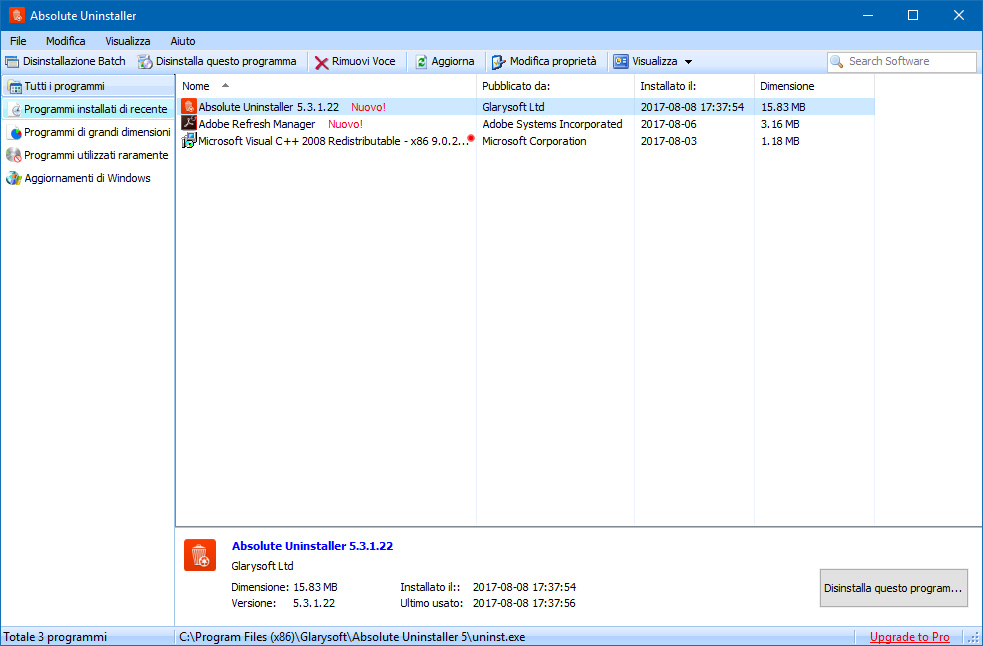Open the Aiuto menu
The height and width of the screenshot is (646, 983).
[183, 41]
